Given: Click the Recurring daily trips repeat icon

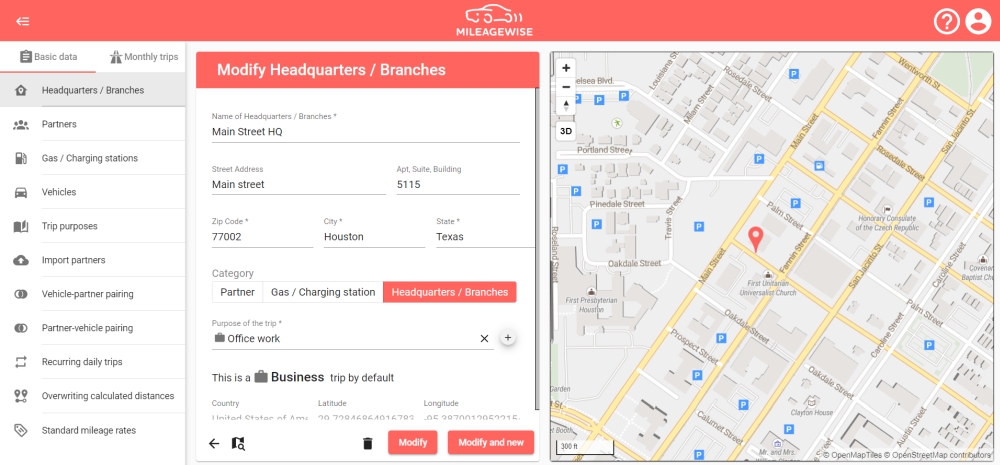Looking at the screenshot, I should [20, 362].
